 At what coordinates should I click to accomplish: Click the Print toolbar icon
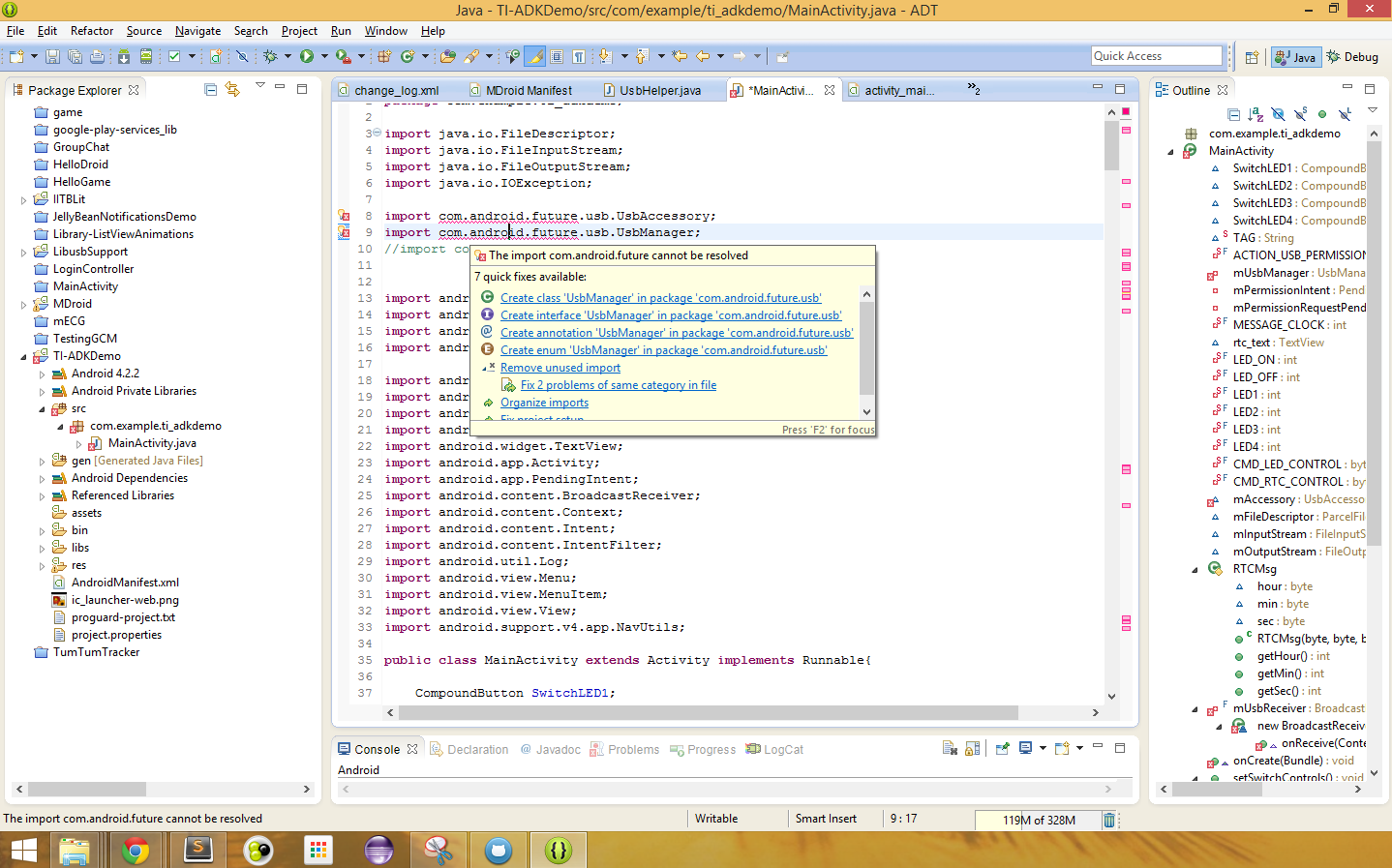click(x=98, y=56)
